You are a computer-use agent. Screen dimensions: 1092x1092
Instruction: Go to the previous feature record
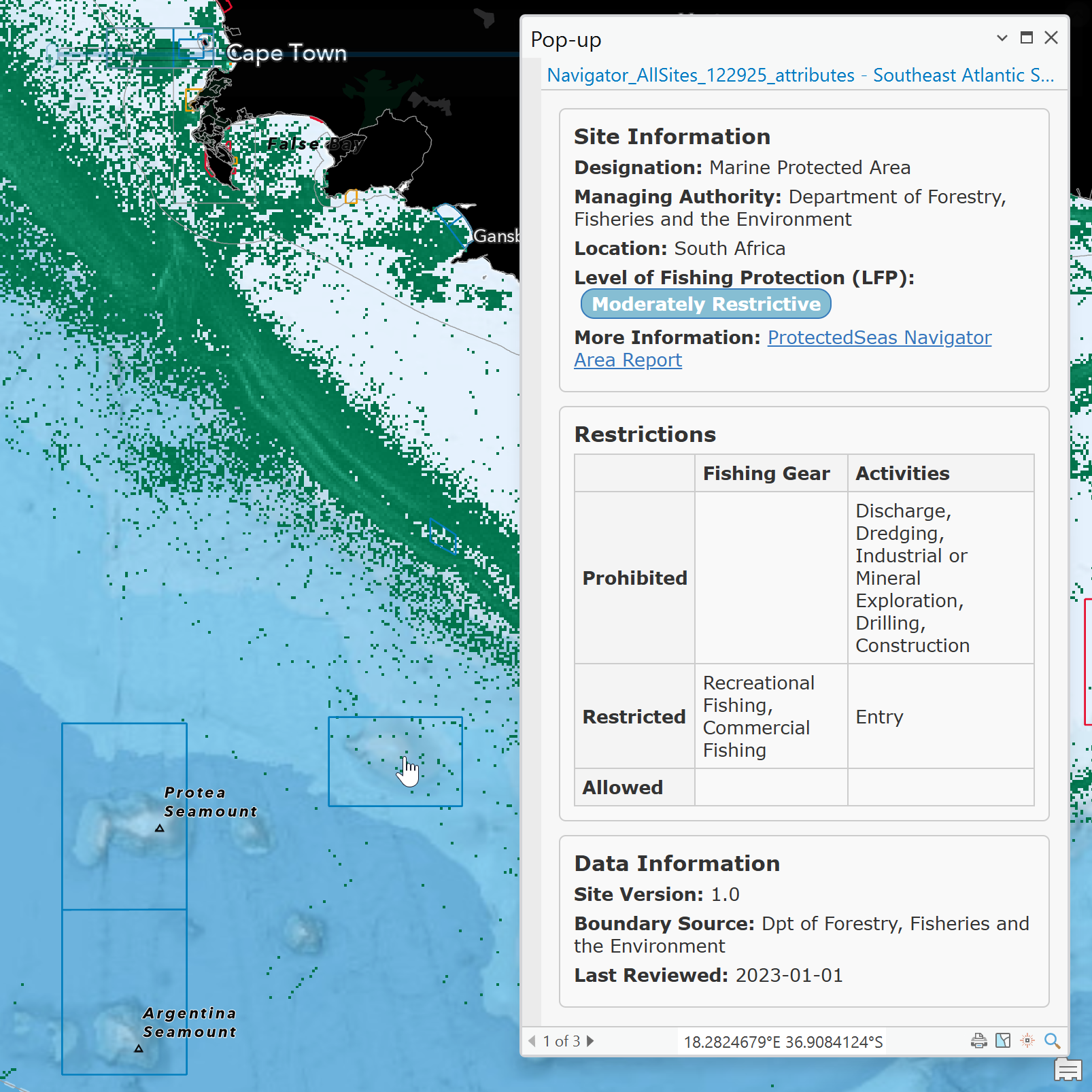532,1041
